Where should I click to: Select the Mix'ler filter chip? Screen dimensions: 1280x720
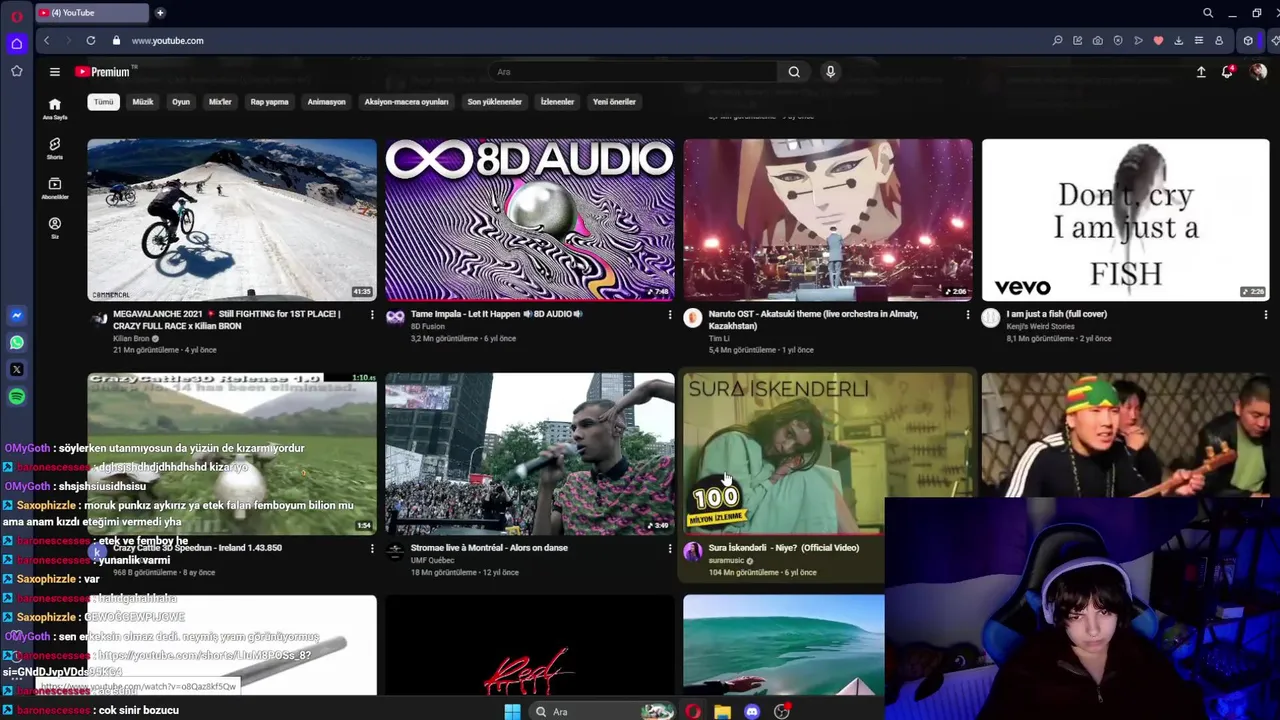point(220,102)
